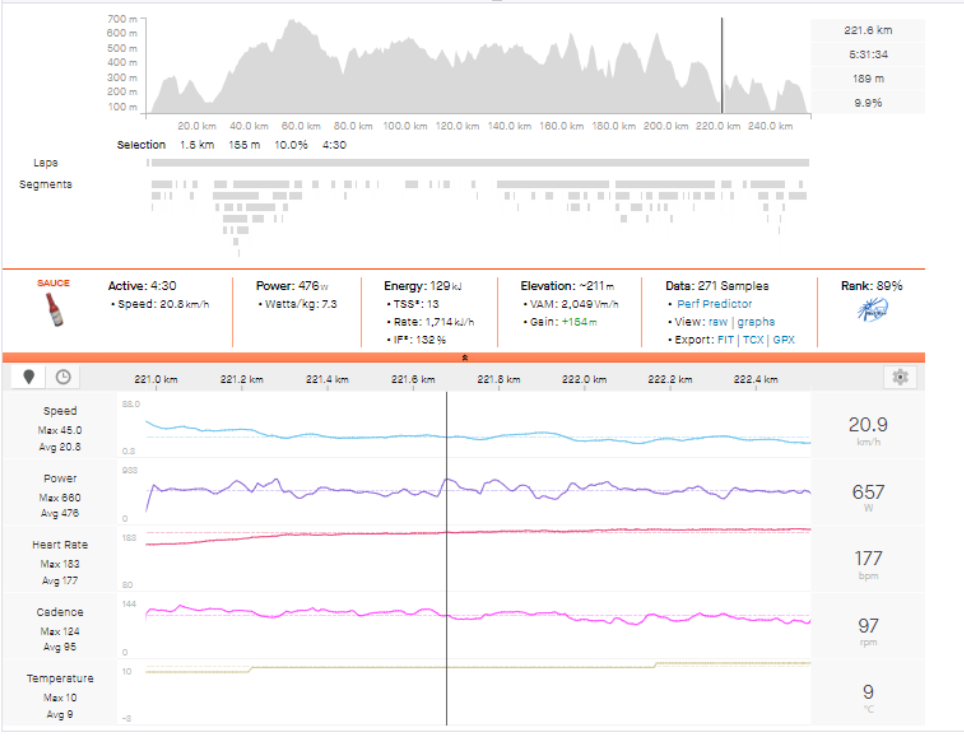Viewport: 964px width, 736px height.
Task: Export the selection as FIT
Action: click(x=725, y=339)
